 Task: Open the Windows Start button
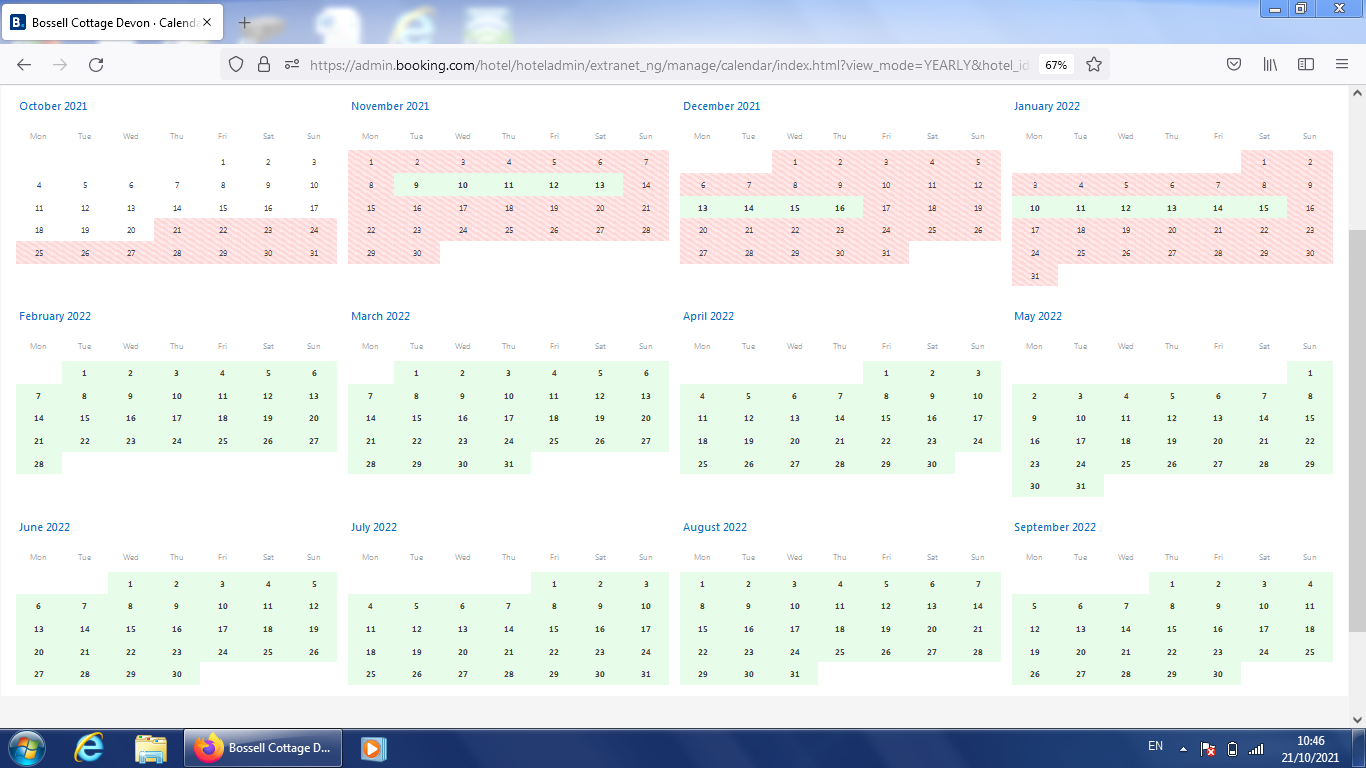[27, 748]
